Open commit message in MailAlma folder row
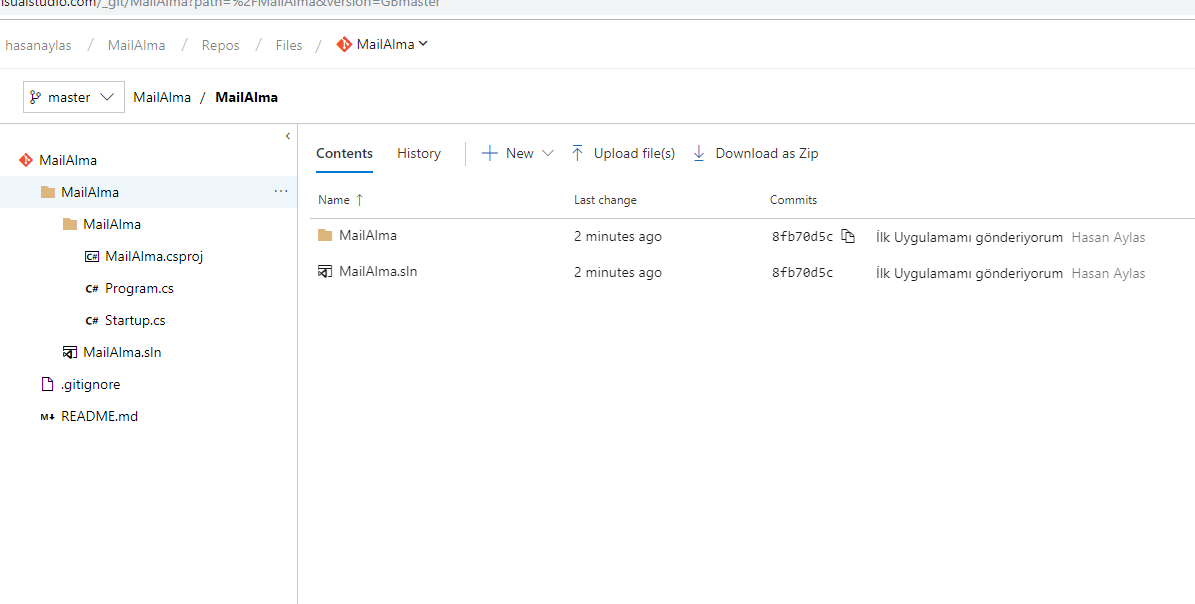This screenshot has width=1195, height=604. (x=969, y=238)
